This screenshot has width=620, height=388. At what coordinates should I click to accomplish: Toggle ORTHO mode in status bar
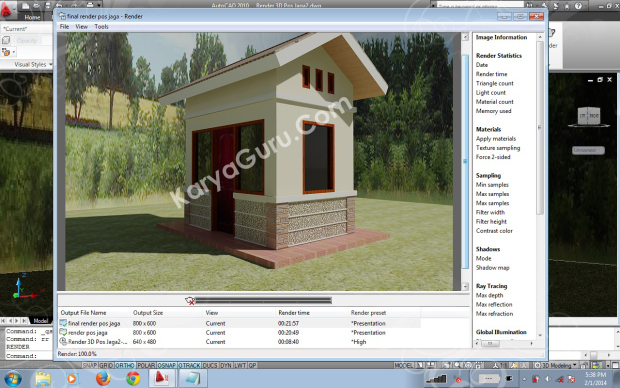click(125, 365)
